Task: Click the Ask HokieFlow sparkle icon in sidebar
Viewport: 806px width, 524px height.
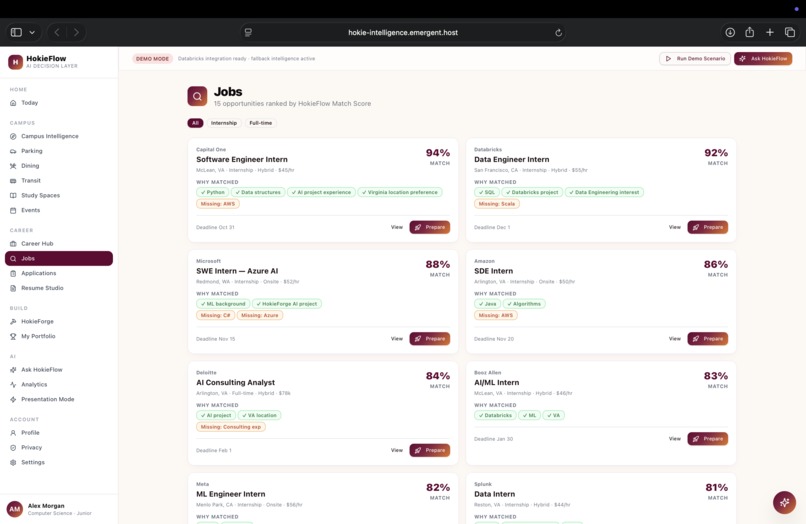Action: click(x=13, y=370)
